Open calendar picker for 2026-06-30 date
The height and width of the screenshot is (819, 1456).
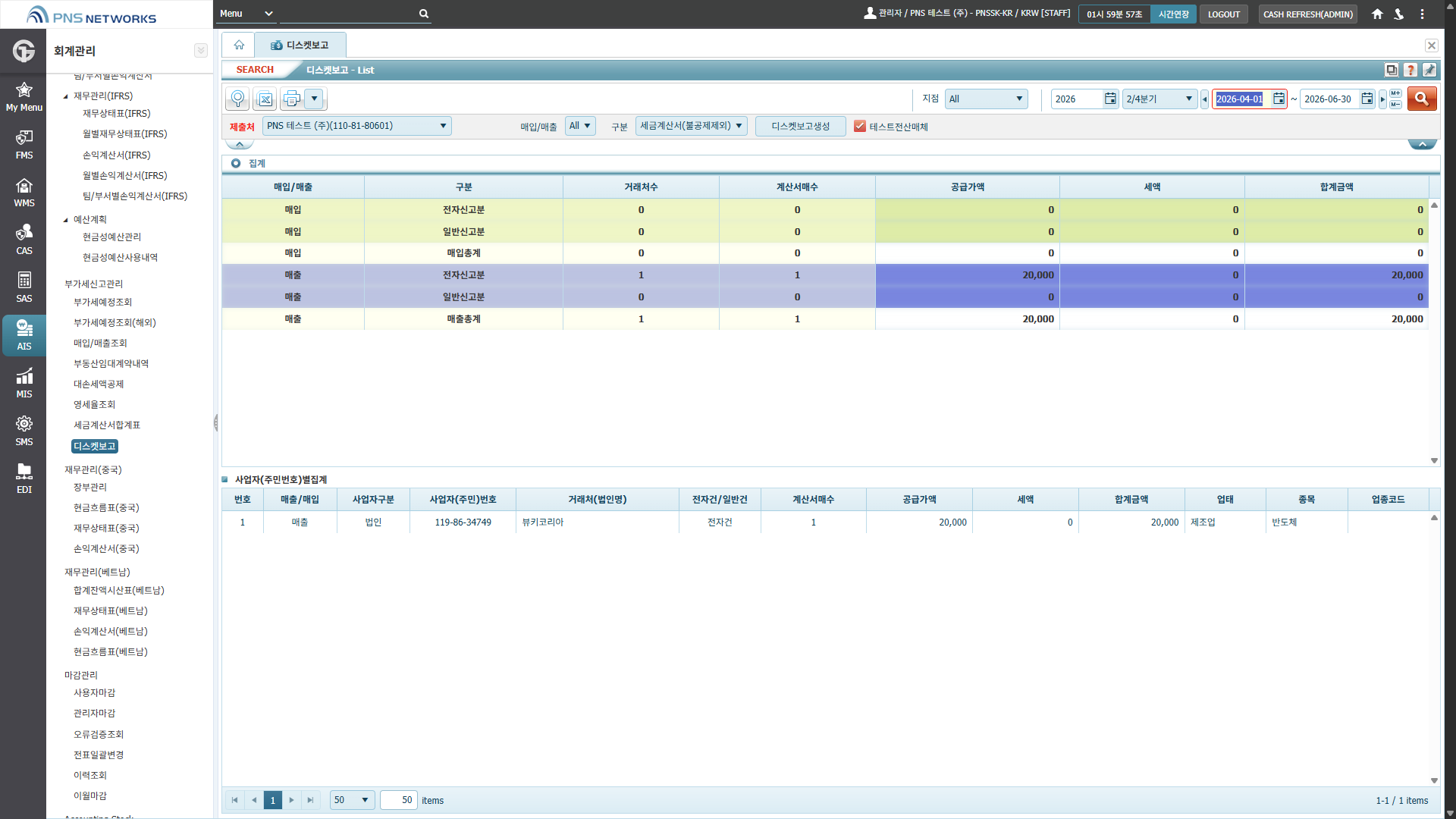[1367, 99]
